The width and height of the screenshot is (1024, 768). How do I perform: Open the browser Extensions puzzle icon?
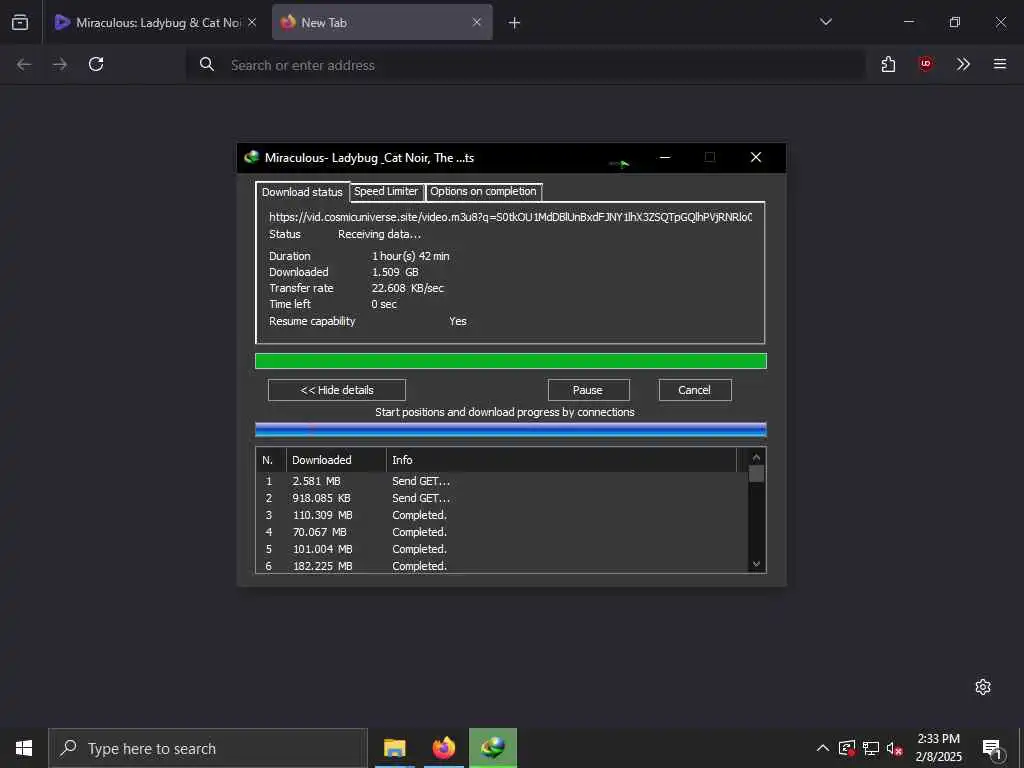click(x=888, y=64)
